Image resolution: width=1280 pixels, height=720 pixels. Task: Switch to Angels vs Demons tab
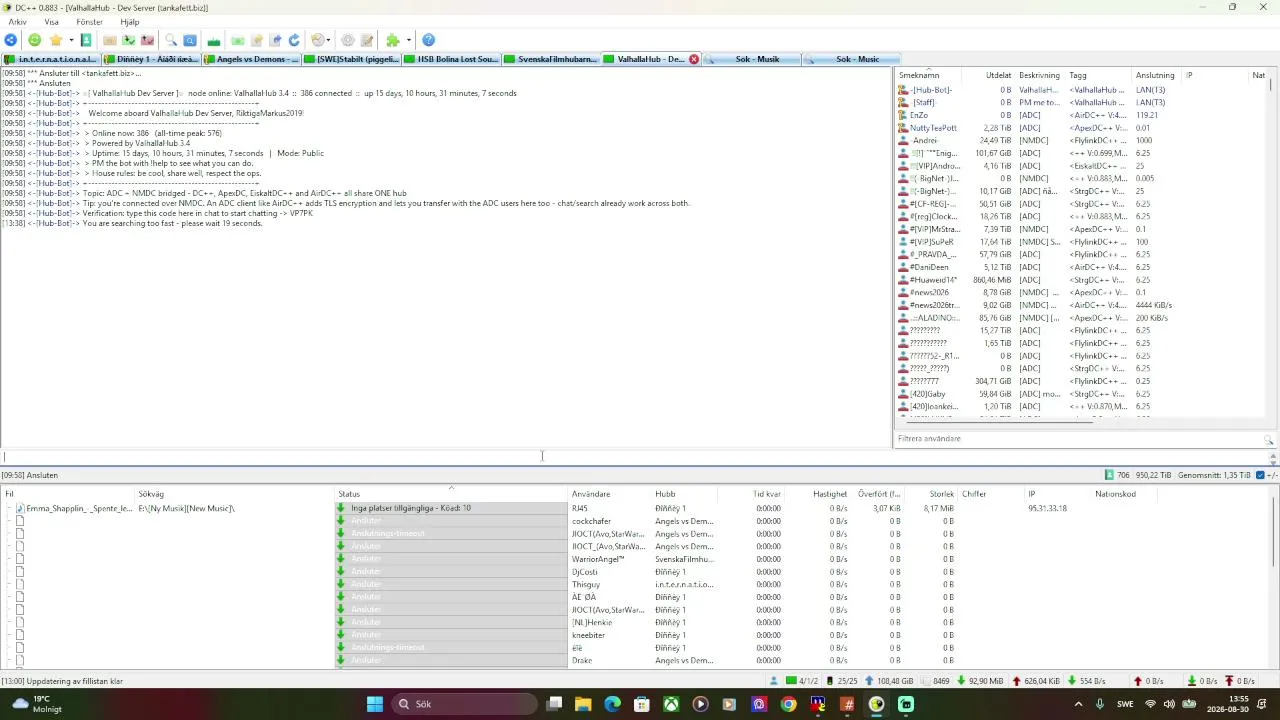coord(251,59)
